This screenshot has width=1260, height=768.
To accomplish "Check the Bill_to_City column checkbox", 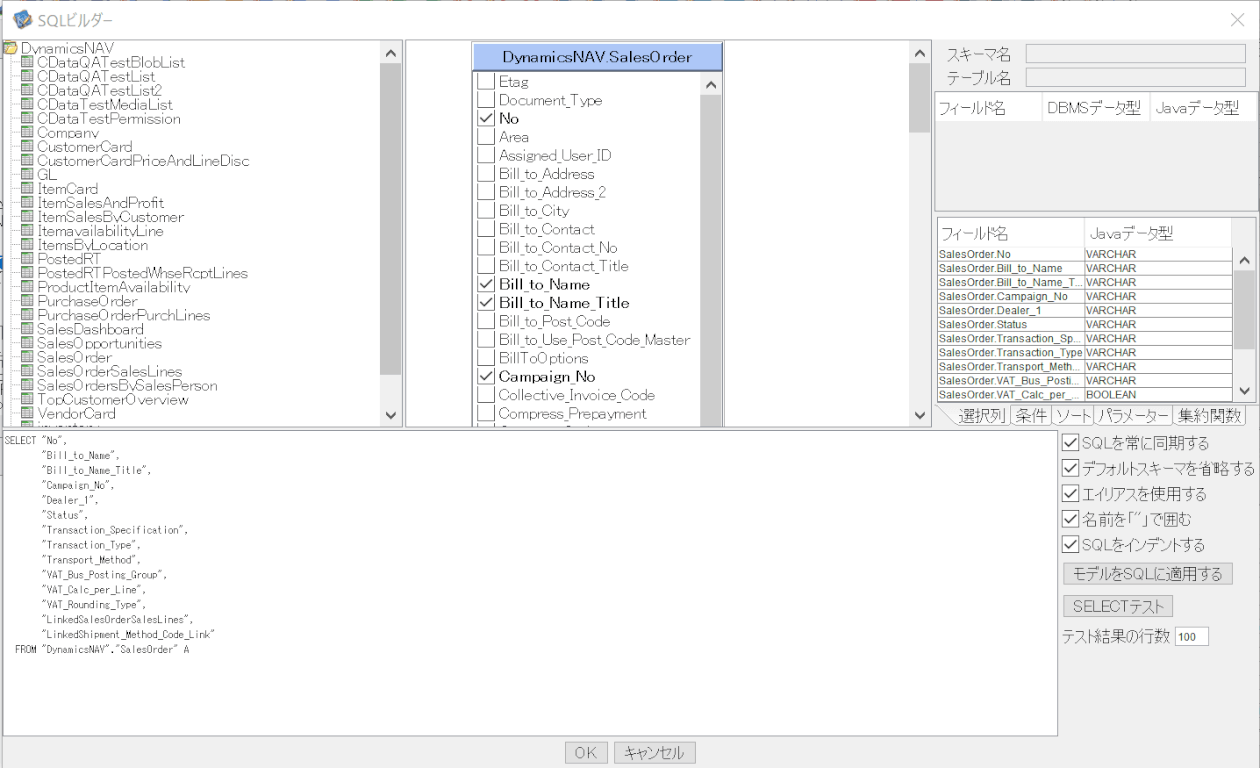I will pos(486,210).
